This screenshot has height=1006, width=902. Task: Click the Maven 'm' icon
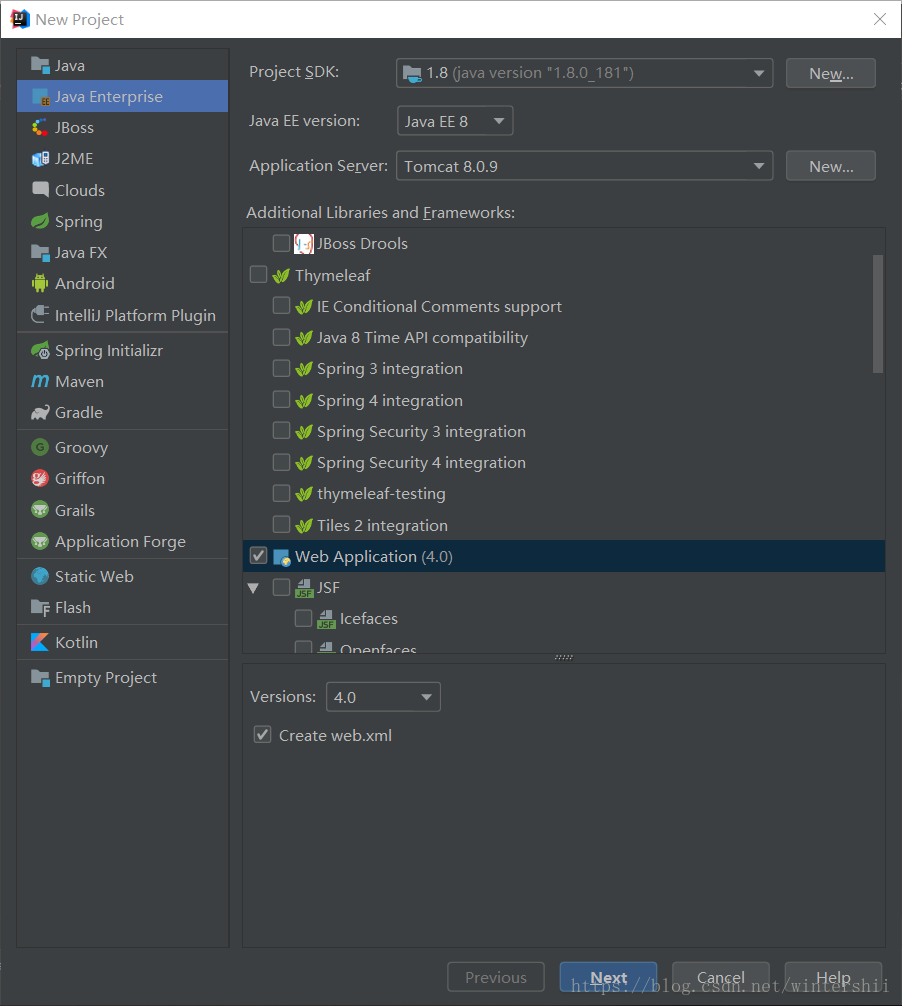[40, 381]
